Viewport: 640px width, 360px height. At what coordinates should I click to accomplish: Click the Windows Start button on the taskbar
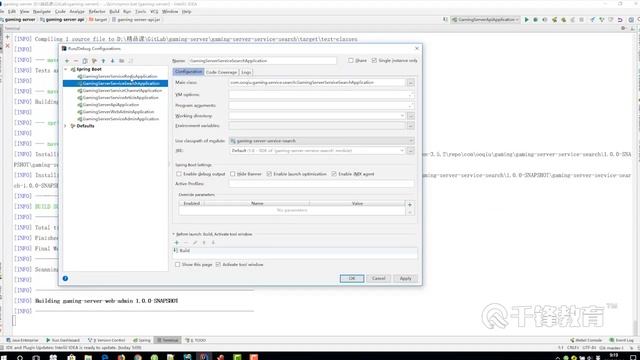click(x=4, y=357)
